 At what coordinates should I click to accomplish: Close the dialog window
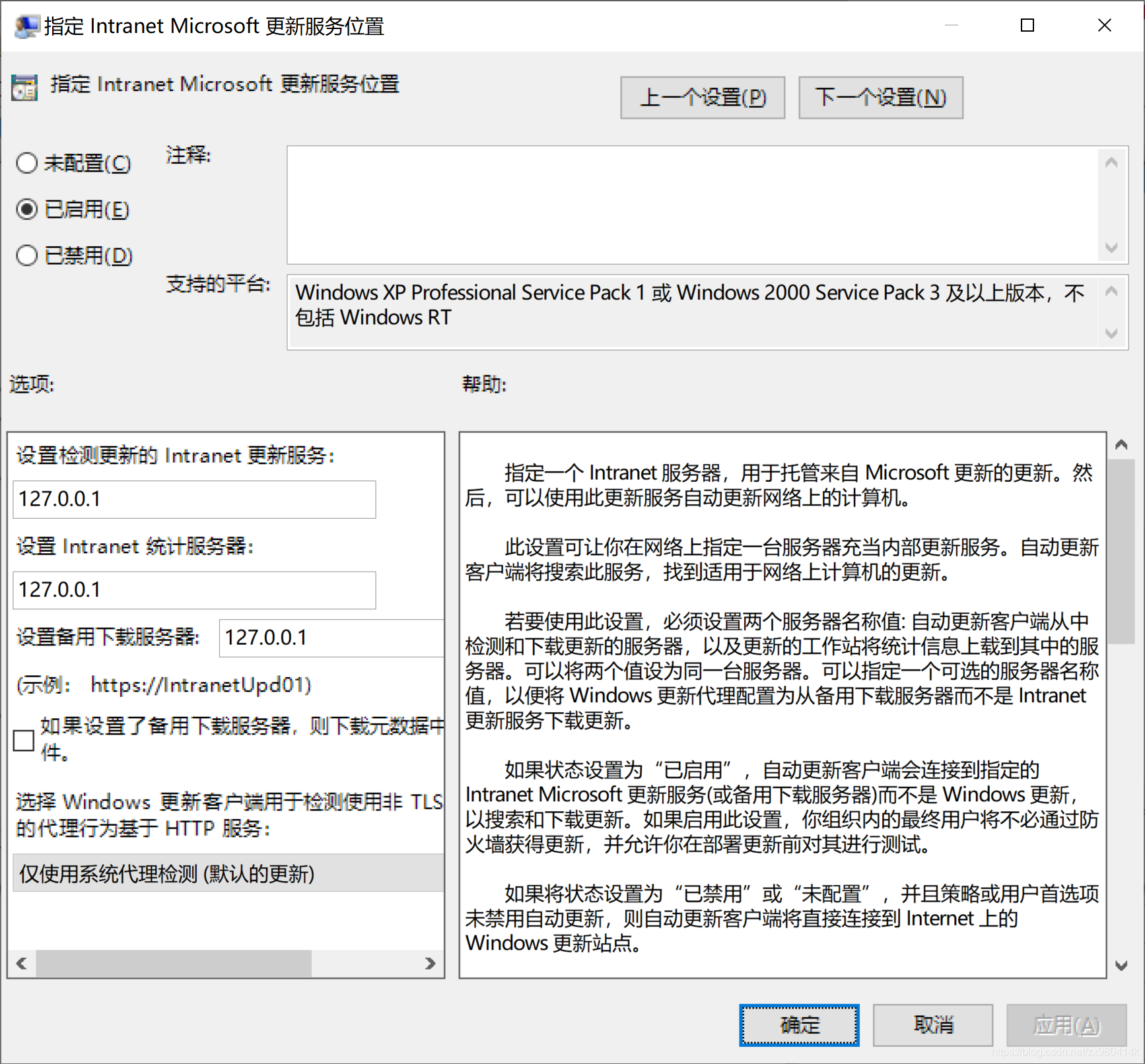(1104, 26)
